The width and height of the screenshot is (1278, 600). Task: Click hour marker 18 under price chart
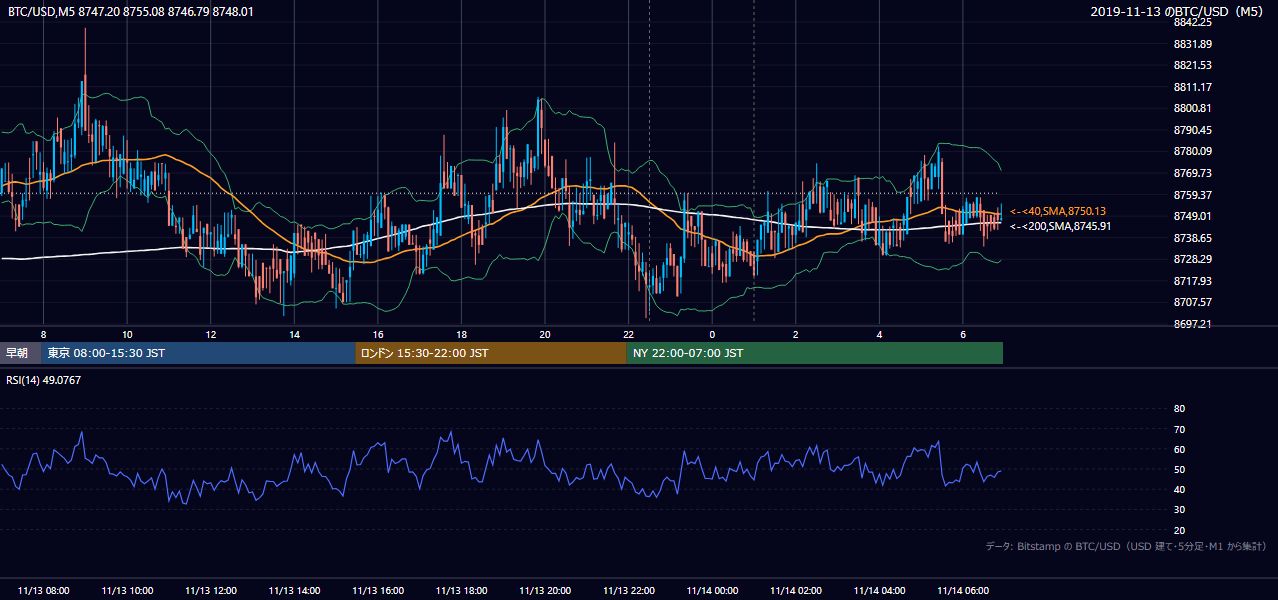coord(461,334)
